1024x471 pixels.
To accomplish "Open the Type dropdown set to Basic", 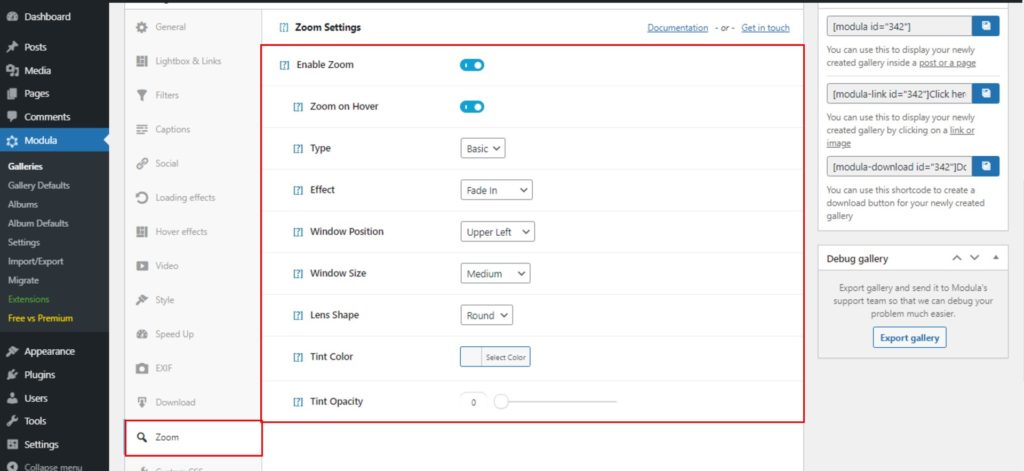I will tap(483, 148).
